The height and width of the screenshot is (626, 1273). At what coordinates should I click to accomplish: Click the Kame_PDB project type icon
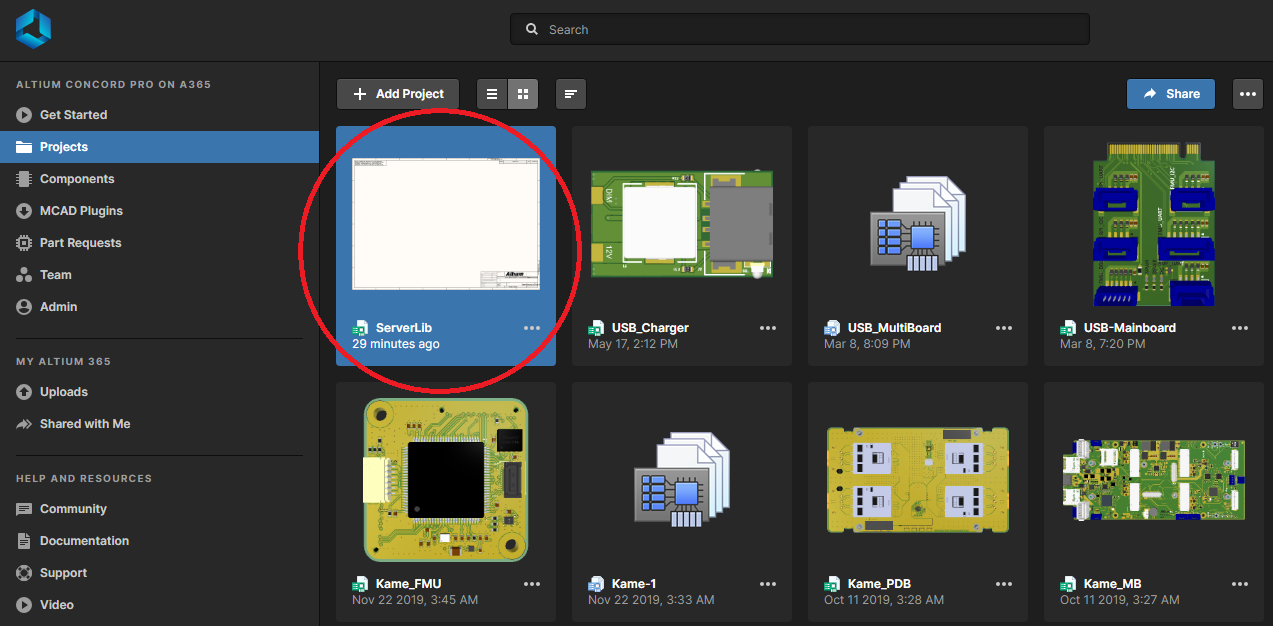(x=832, y=584)
